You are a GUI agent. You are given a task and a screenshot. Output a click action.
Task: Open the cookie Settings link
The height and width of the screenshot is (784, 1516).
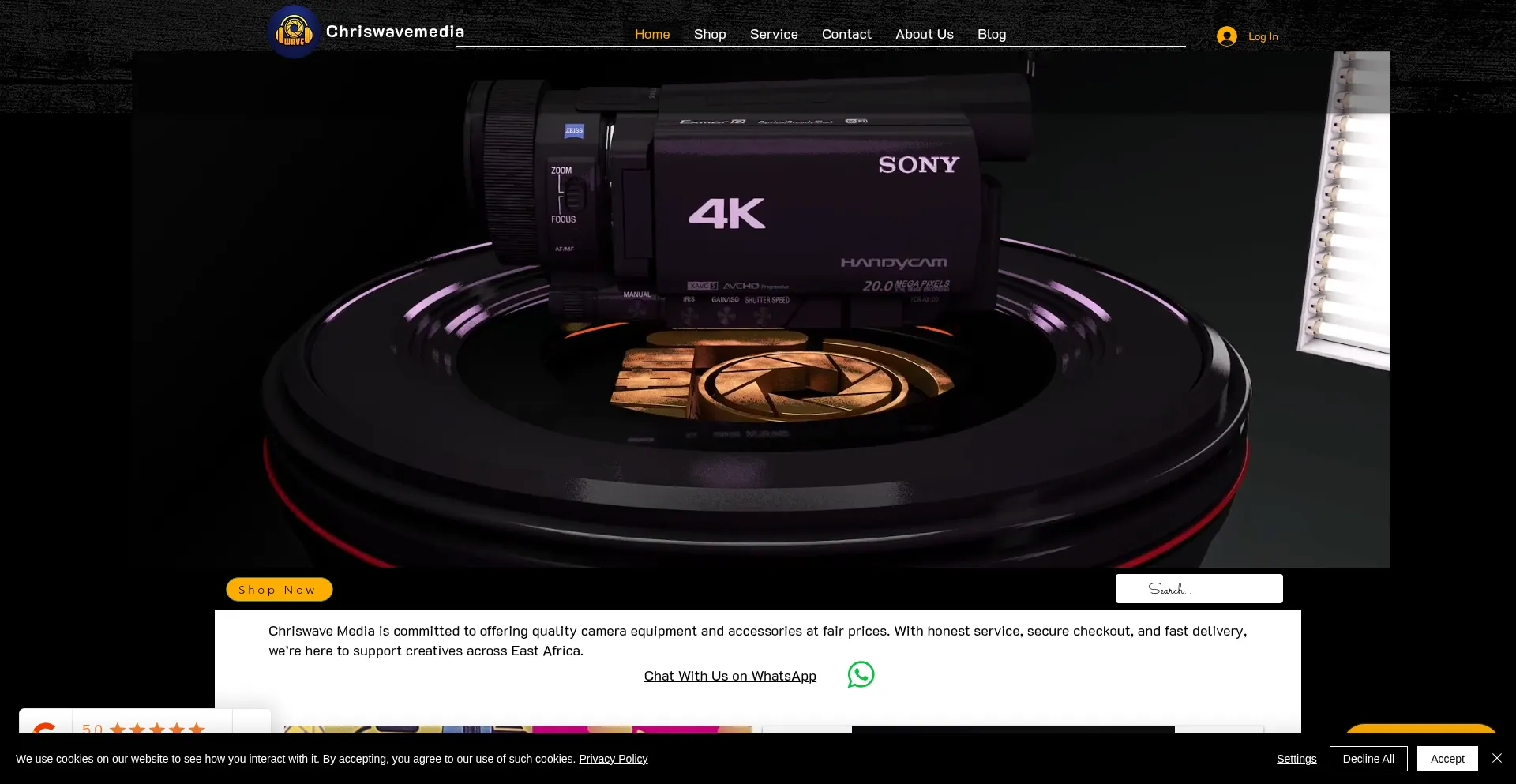pyautogui.click(x=1296, y=759)
